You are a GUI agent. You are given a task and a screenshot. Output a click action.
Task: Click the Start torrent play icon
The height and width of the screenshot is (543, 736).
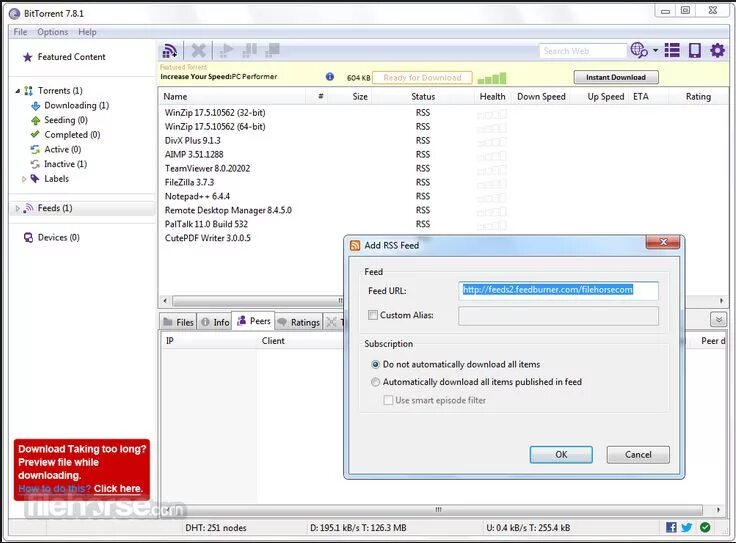pyautogui.click(x=226, y=50)
